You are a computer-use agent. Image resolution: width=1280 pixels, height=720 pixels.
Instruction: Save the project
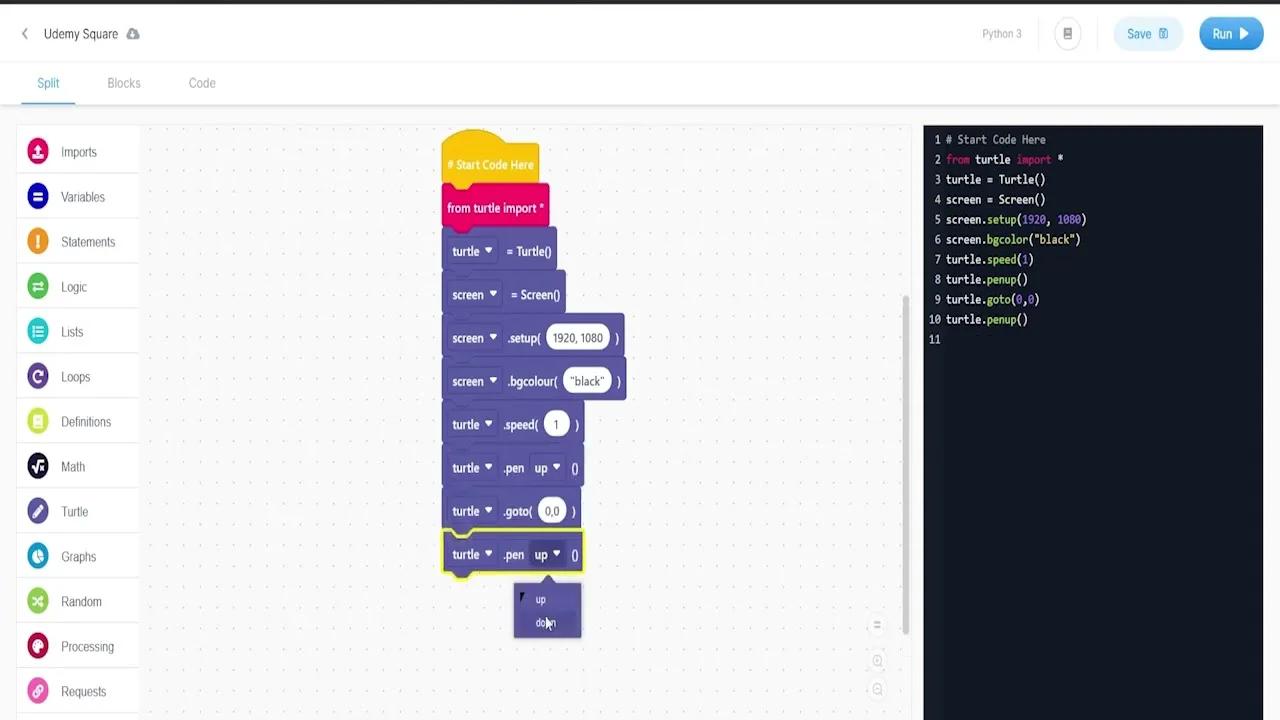(x=1146, y=34)
